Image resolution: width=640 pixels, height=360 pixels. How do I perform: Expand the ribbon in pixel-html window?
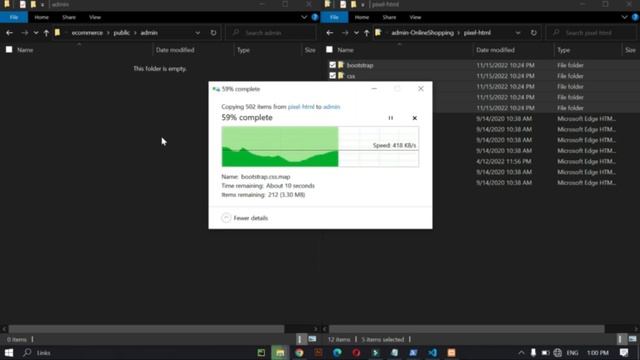(x=624, y=17)
